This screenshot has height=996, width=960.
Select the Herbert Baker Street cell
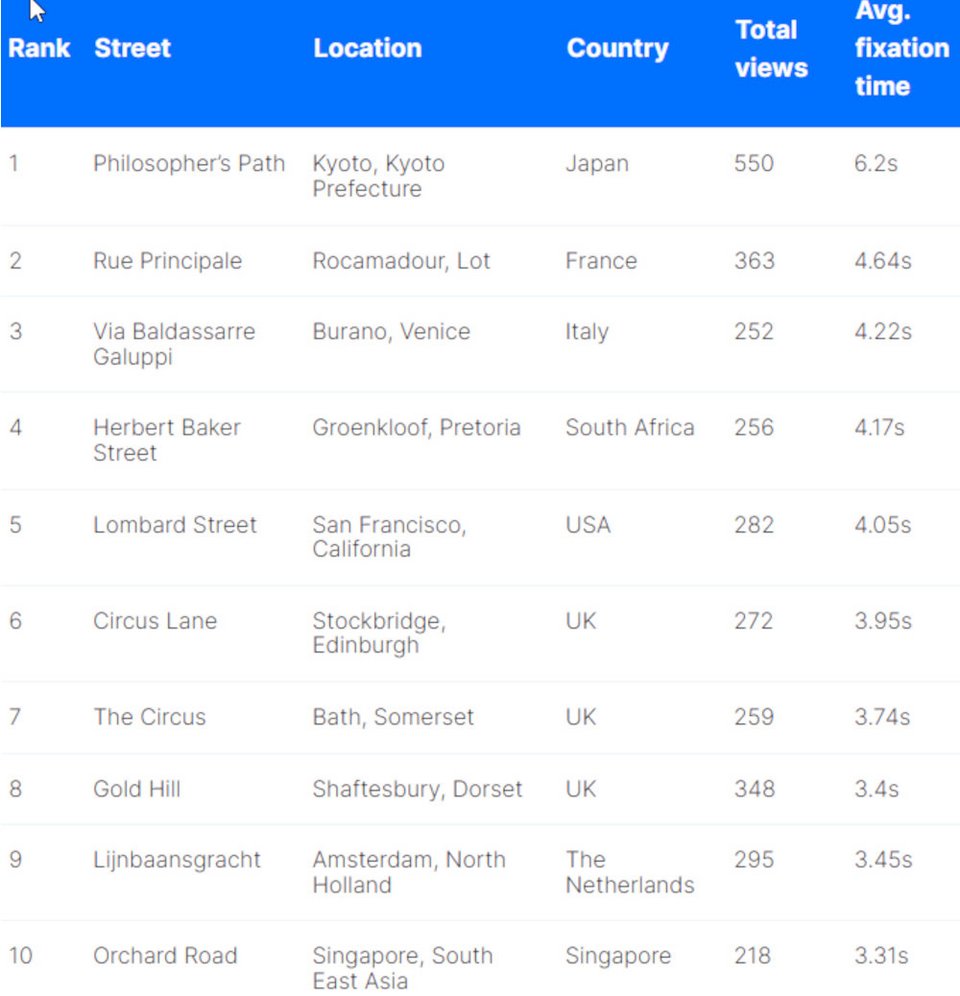pyautogui.click(x=167, y=440)
